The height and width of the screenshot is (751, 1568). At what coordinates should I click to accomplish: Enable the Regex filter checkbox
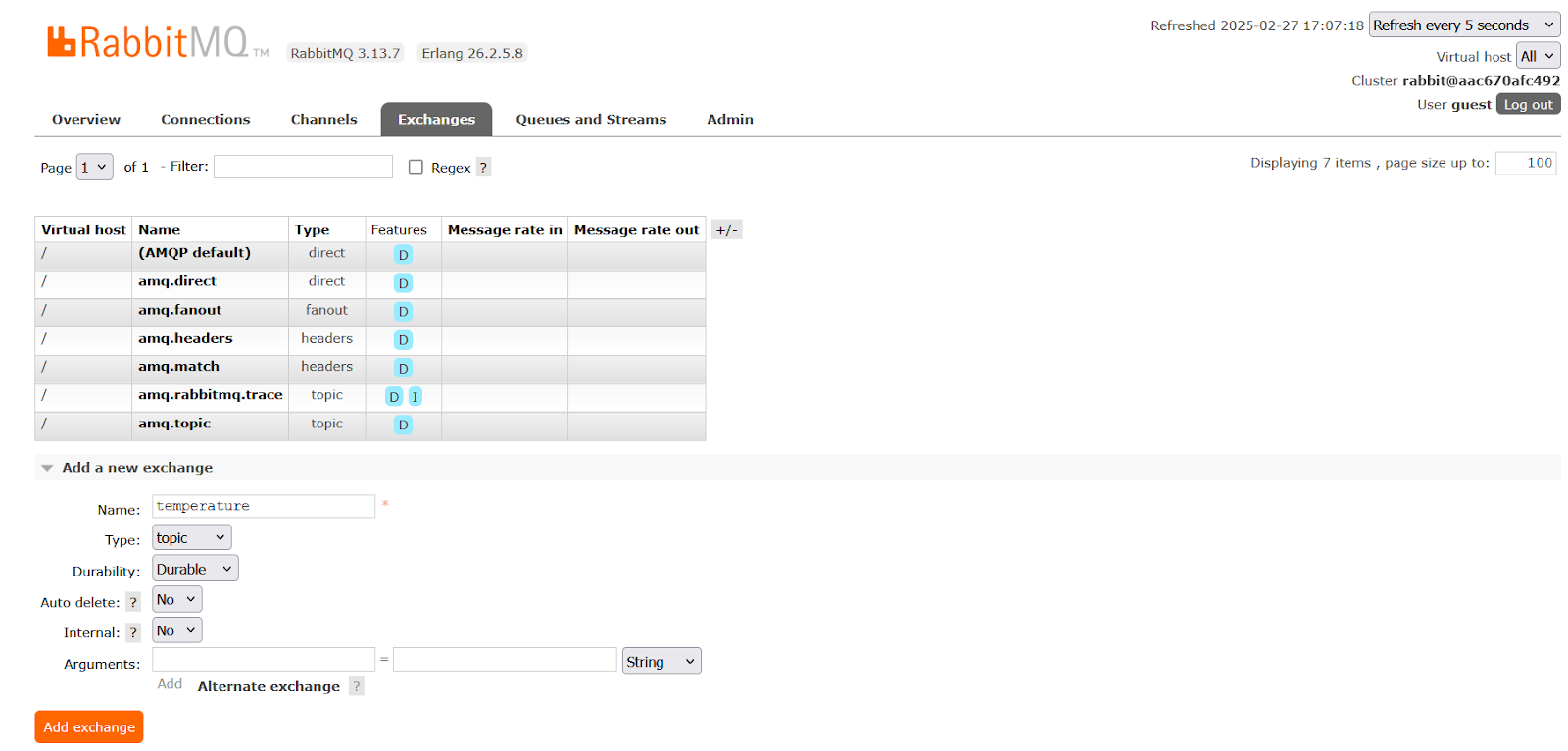pyautogui.click(x=416, y=168)
